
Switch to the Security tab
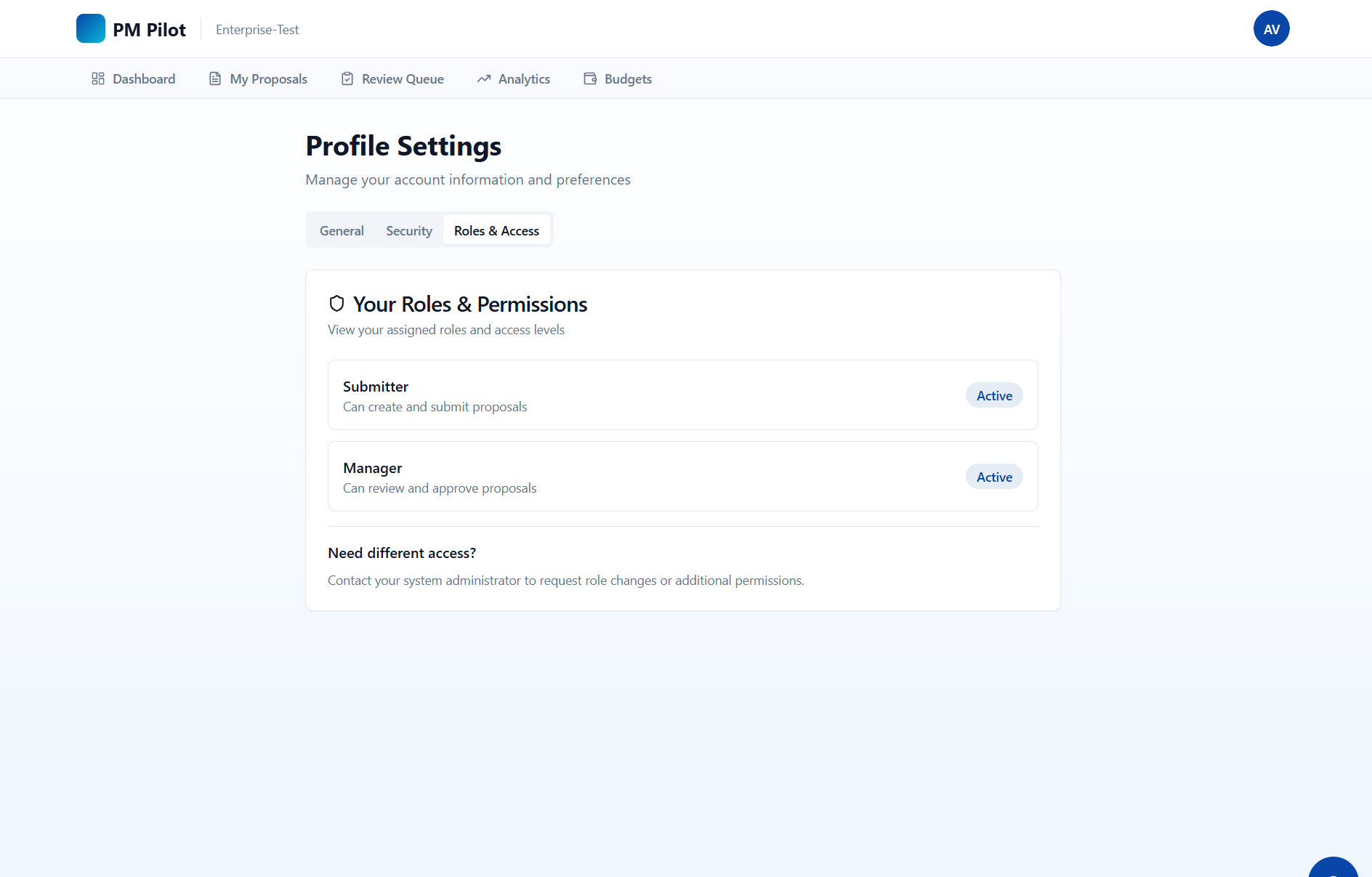pyautogui.click(x=409, y=230)
